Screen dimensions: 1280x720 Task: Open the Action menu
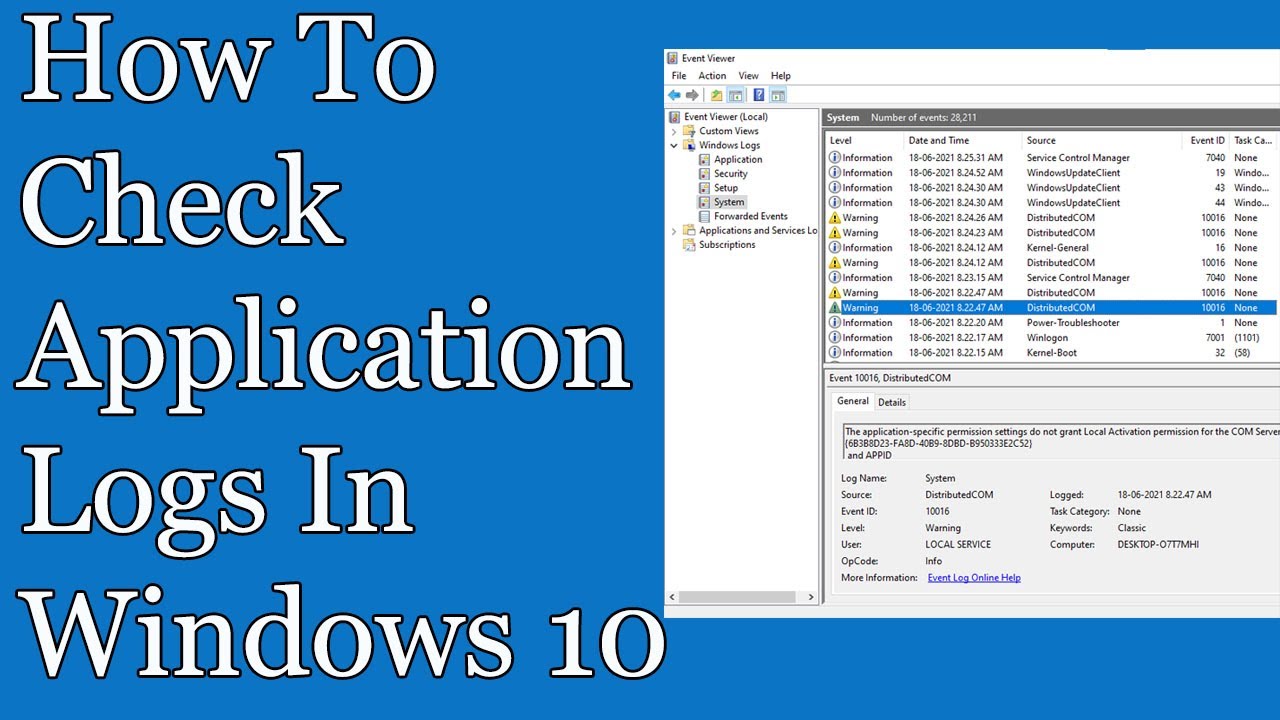(x=712, y=76)
